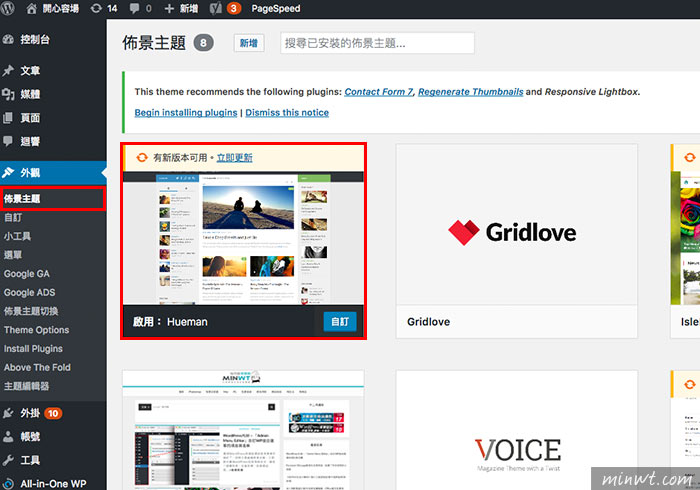Click the orange 3 notification badge
Viewport: 700px width, 490px height.
point(233,8)
